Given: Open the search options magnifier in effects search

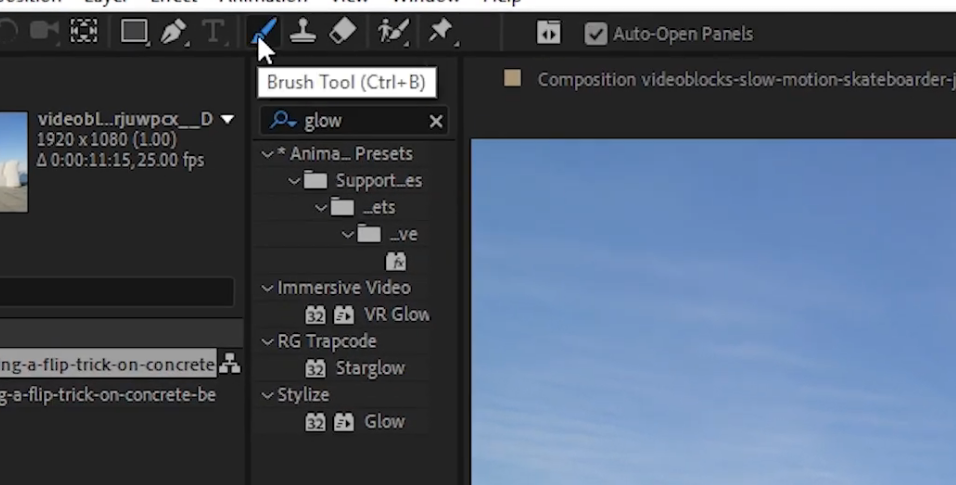Looking at the screenshot, I should (x=283, y=120).
